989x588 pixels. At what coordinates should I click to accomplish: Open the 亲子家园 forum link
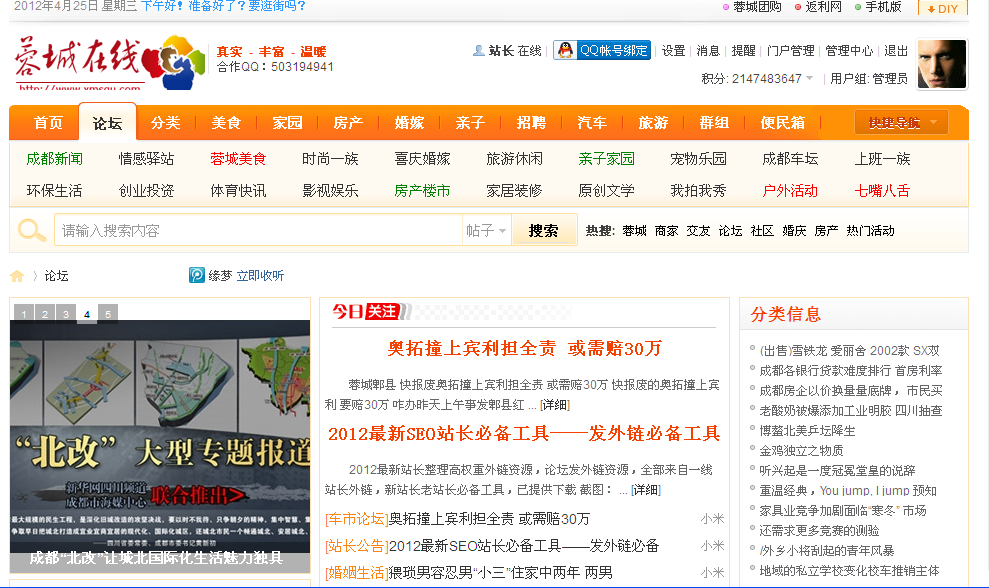click(x=606, y=159)
